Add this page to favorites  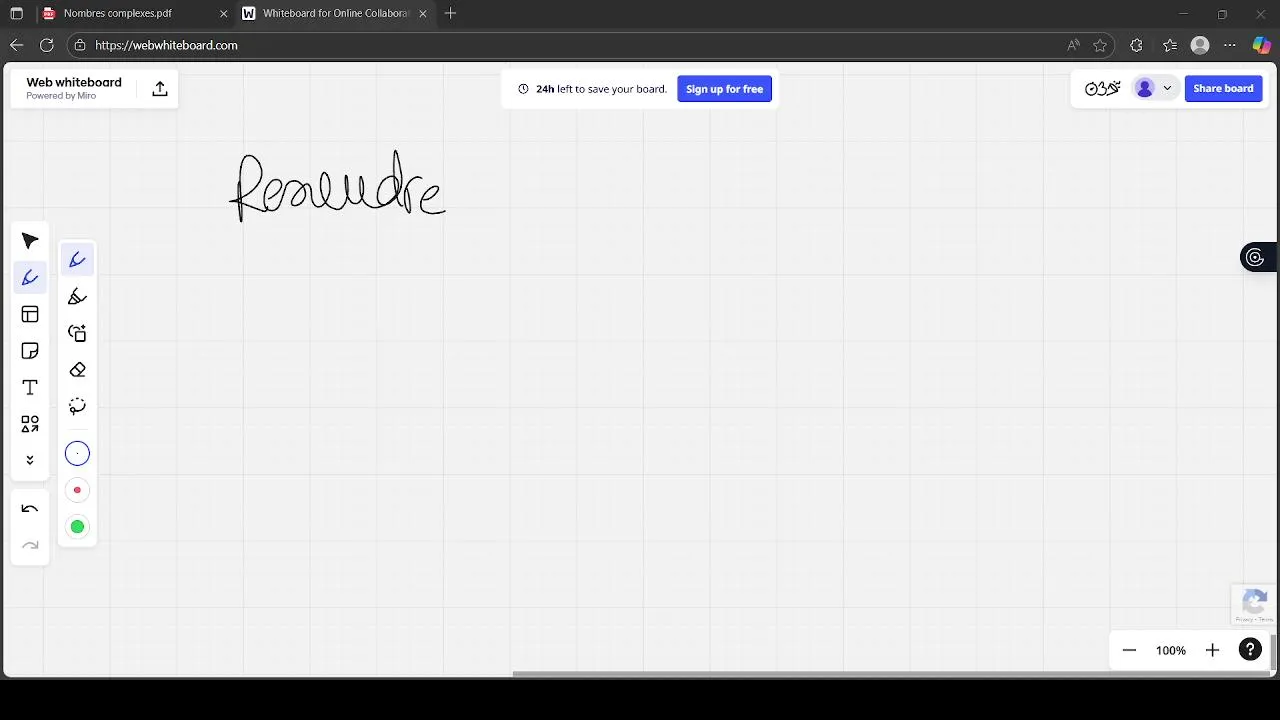(x=1100, y=45)
